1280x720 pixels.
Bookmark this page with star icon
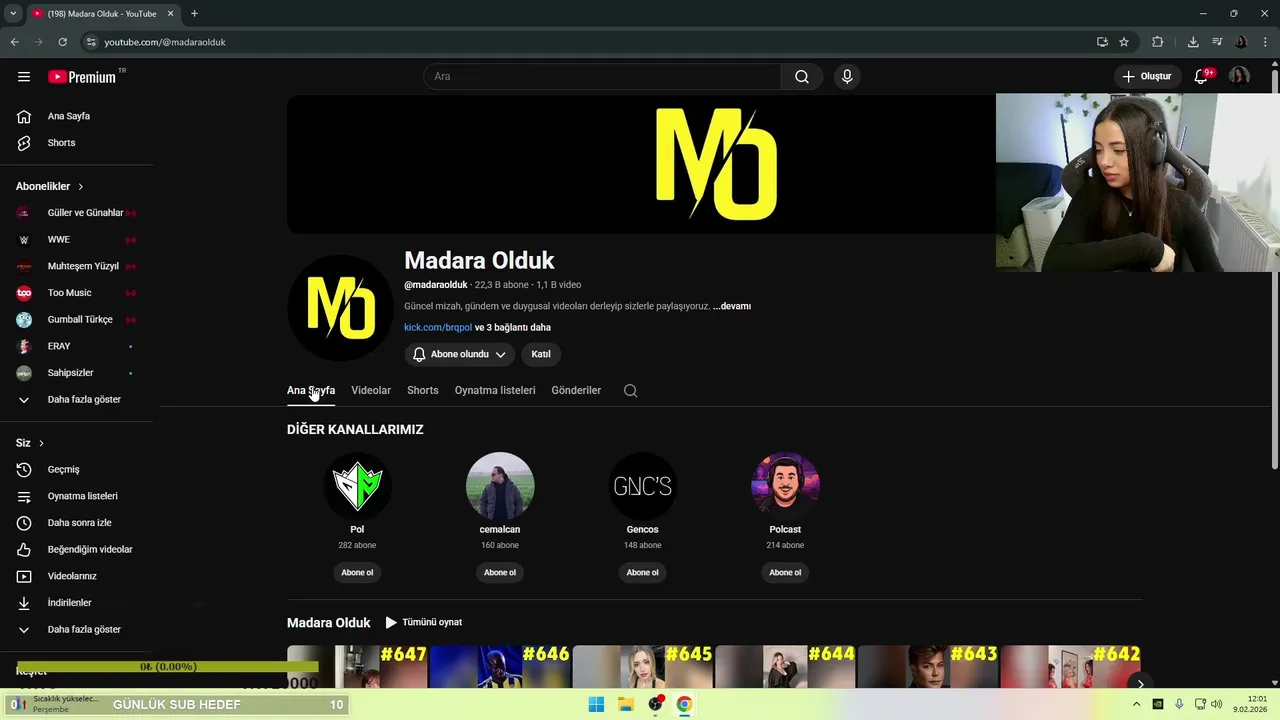coord(1124,42)
